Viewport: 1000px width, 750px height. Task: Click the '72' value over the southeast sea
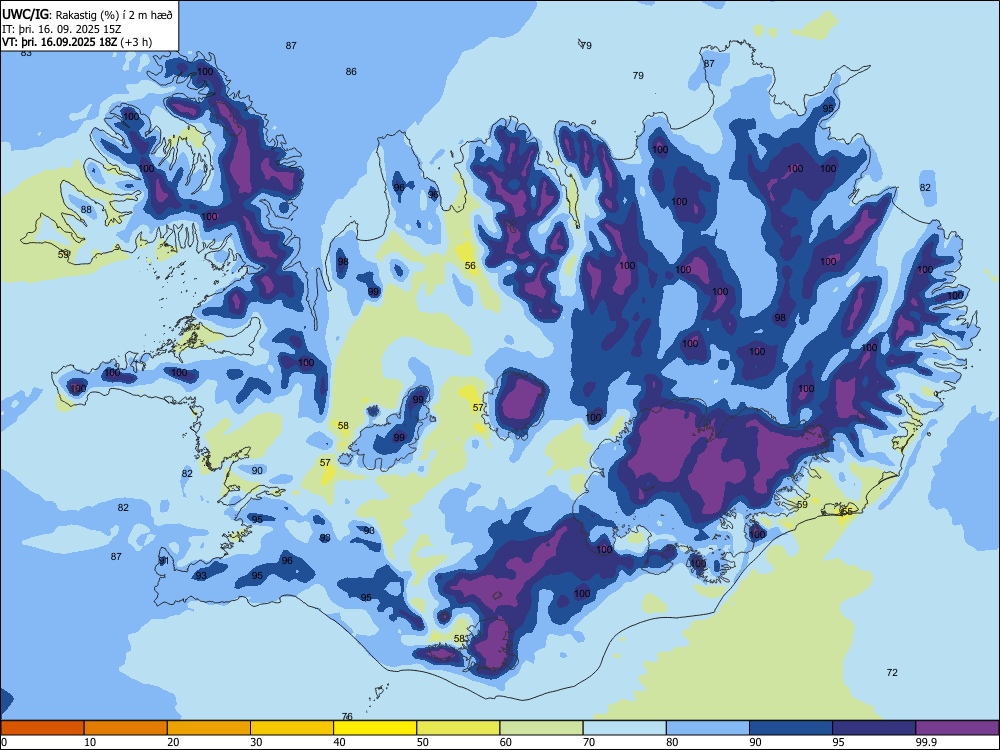click(892, 672)
